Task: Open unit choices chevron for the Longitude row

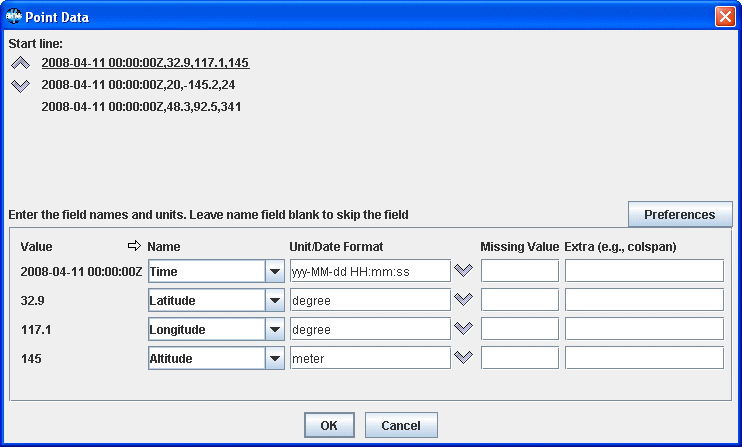Action: pos(463,328)
